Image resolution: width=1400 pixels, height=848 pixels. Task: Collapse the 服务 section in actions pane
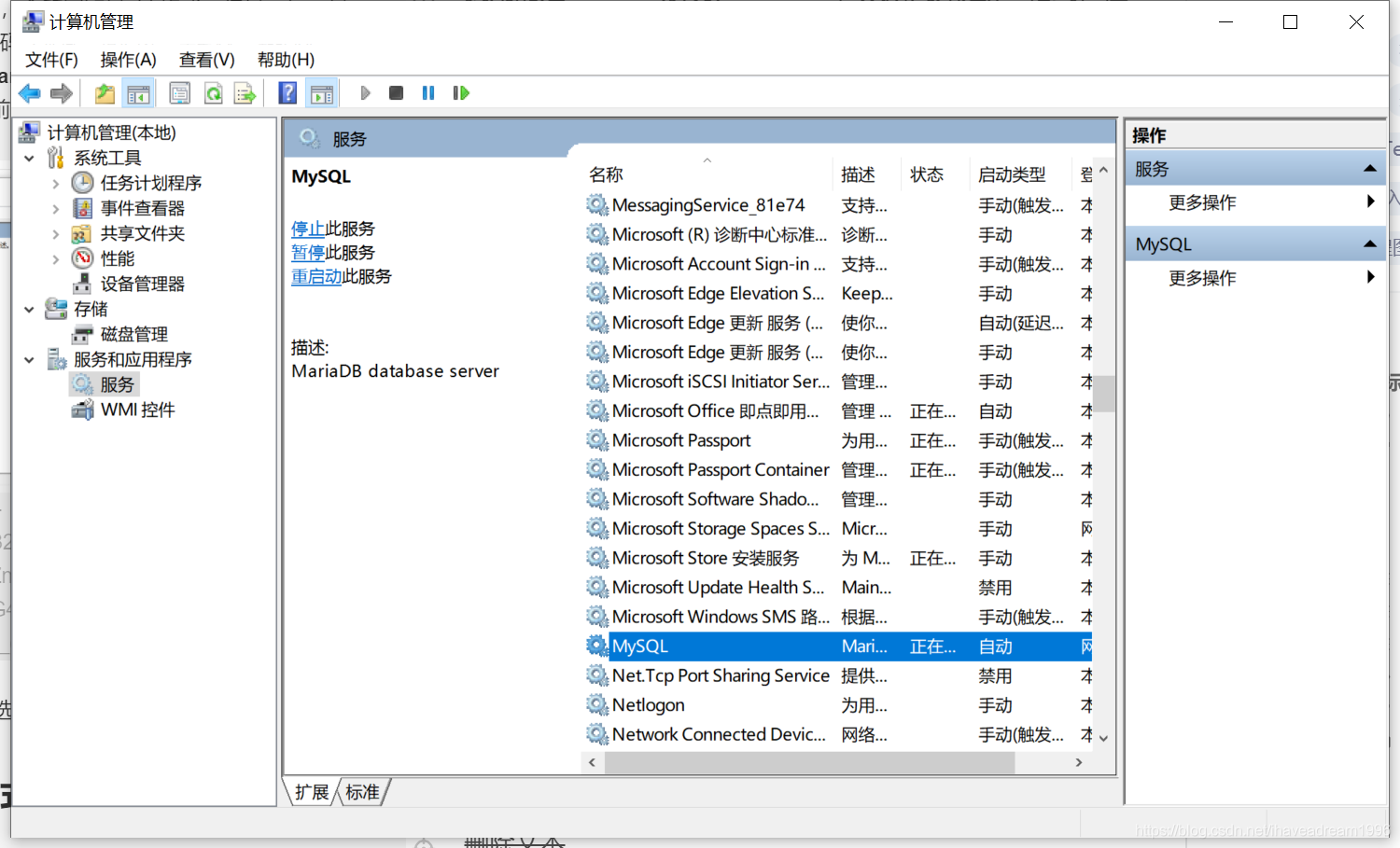(1370, 169)
